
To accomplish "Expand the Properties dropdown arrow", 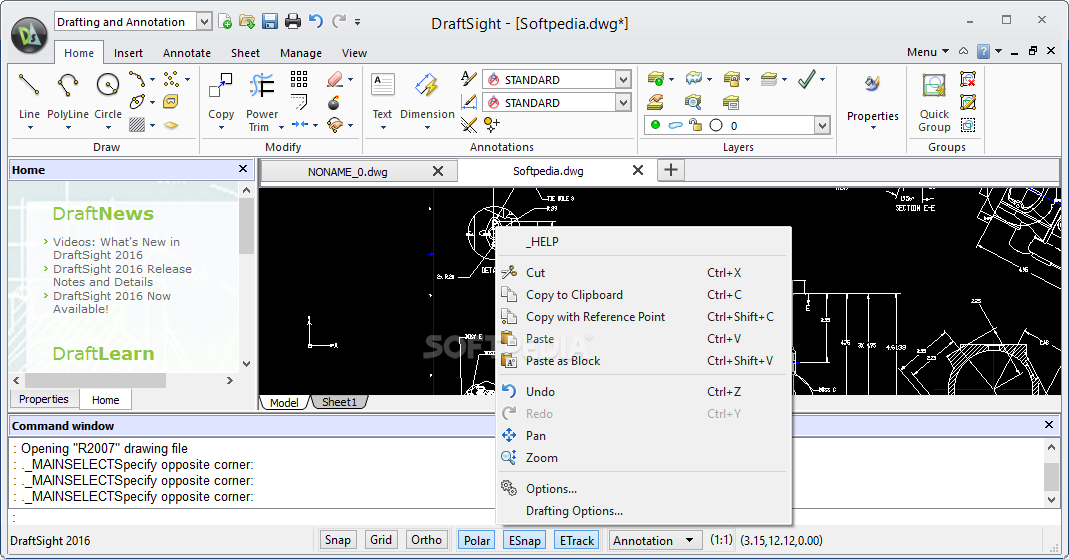I will pos(873,127).
